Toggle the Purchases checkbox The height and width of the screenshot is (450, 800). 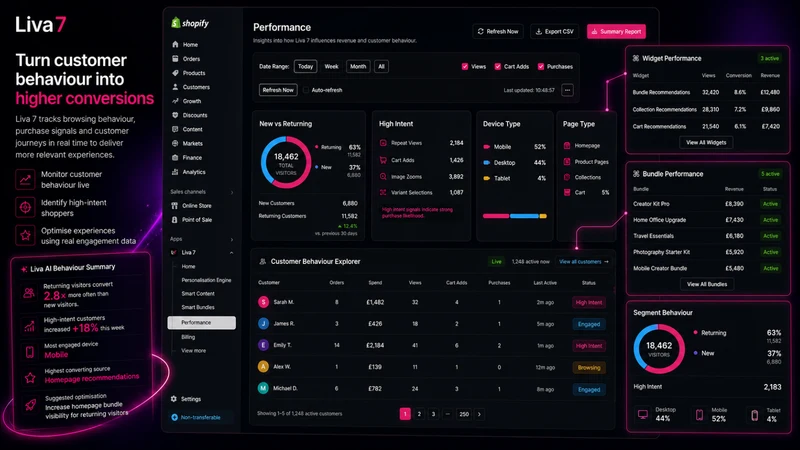coord(541,66)
